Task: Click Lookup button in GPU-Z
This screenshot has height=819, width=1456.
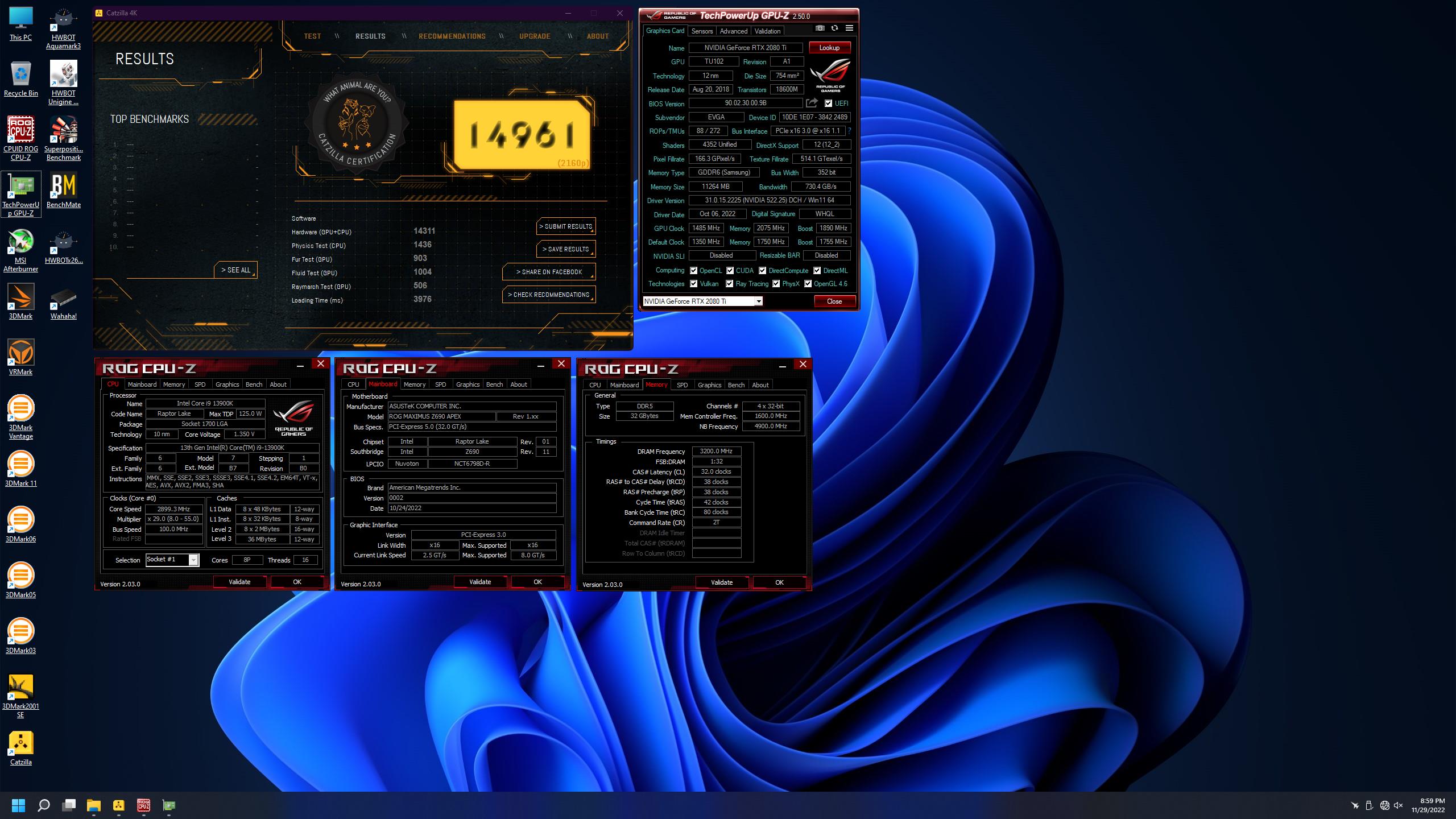Action: 829,48
